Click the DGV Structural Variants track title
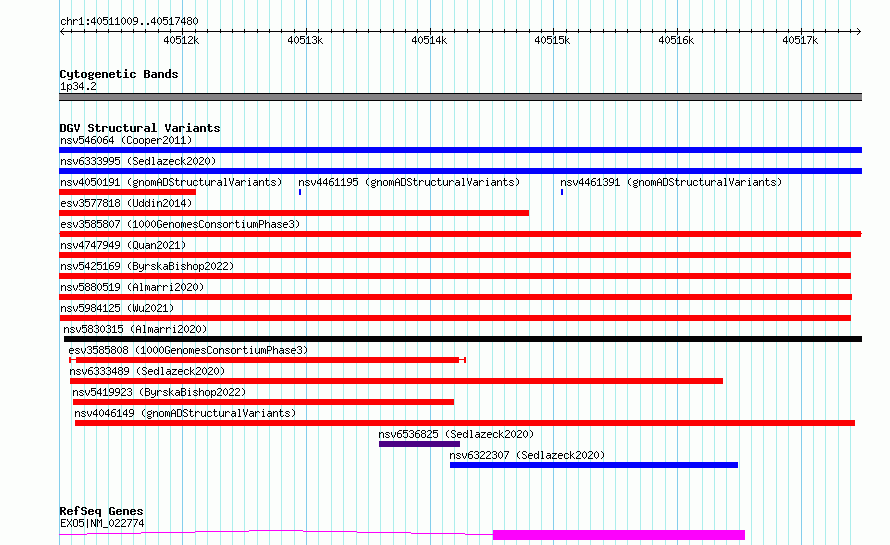 pos(140,128)
